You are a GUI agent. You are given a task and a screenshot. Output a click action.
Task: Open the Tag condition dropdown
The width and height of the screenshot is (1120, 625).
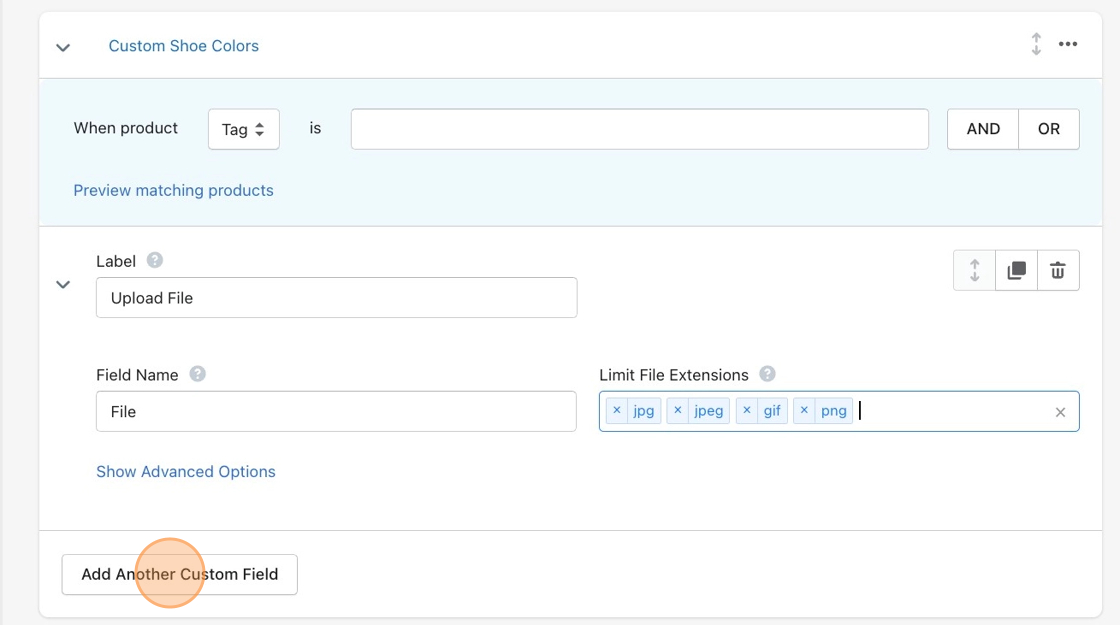coord(243,129)
